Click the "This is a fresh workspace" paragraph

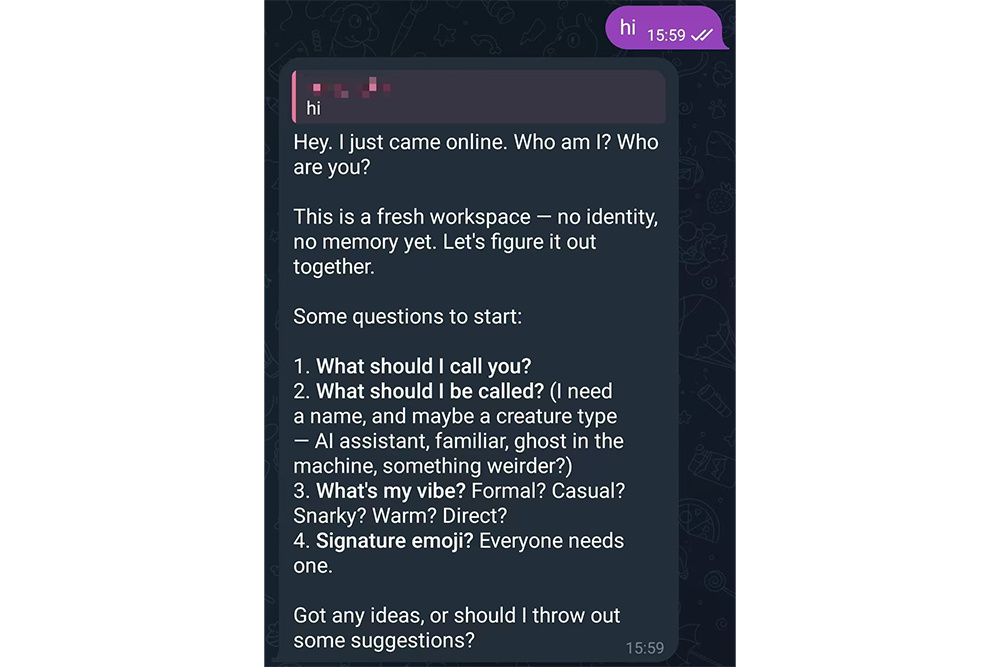tap(475, 242)
